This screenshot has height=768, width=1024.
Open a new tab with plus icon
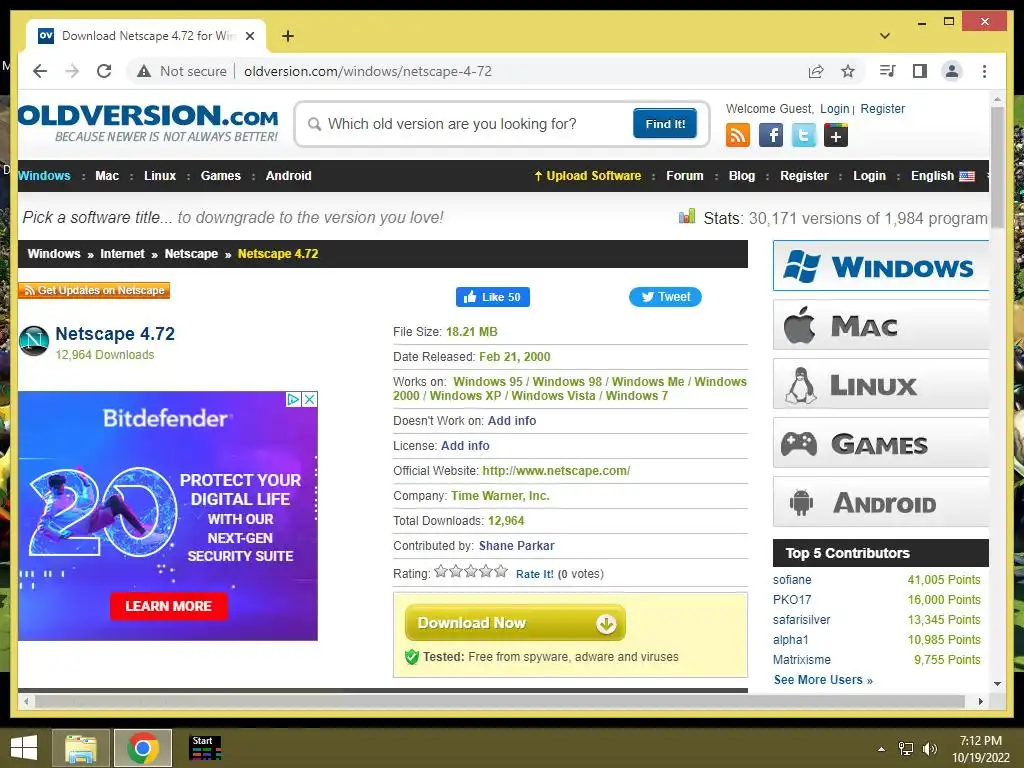tap(288, 36)
